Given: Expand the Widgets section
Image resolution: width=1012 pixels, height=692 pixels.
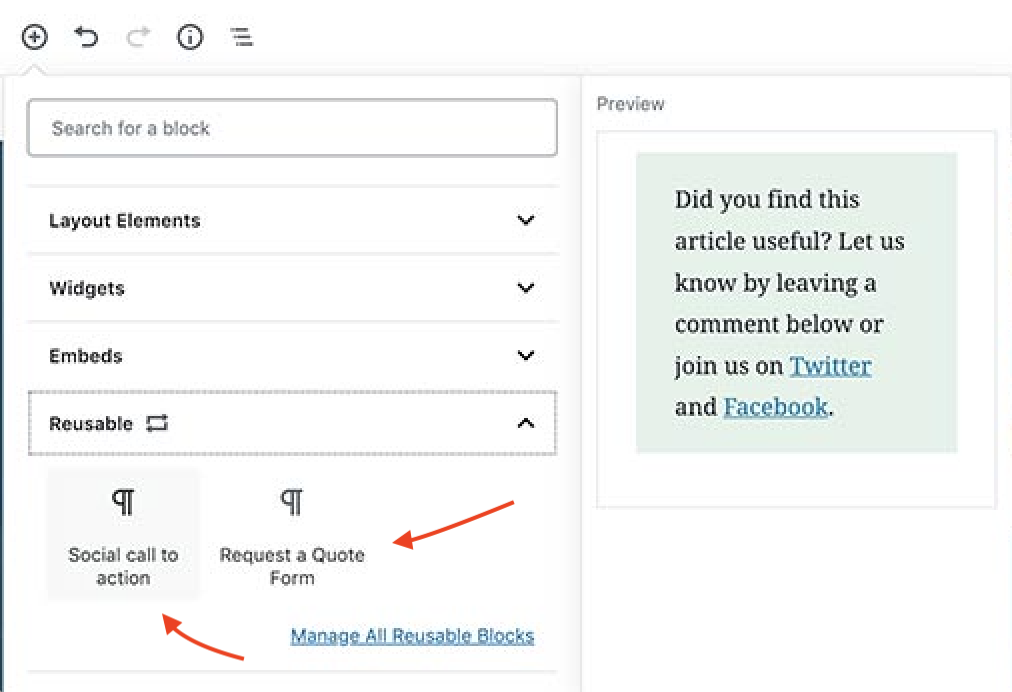Looking at the screenshot, I should [x=292, y=288].
